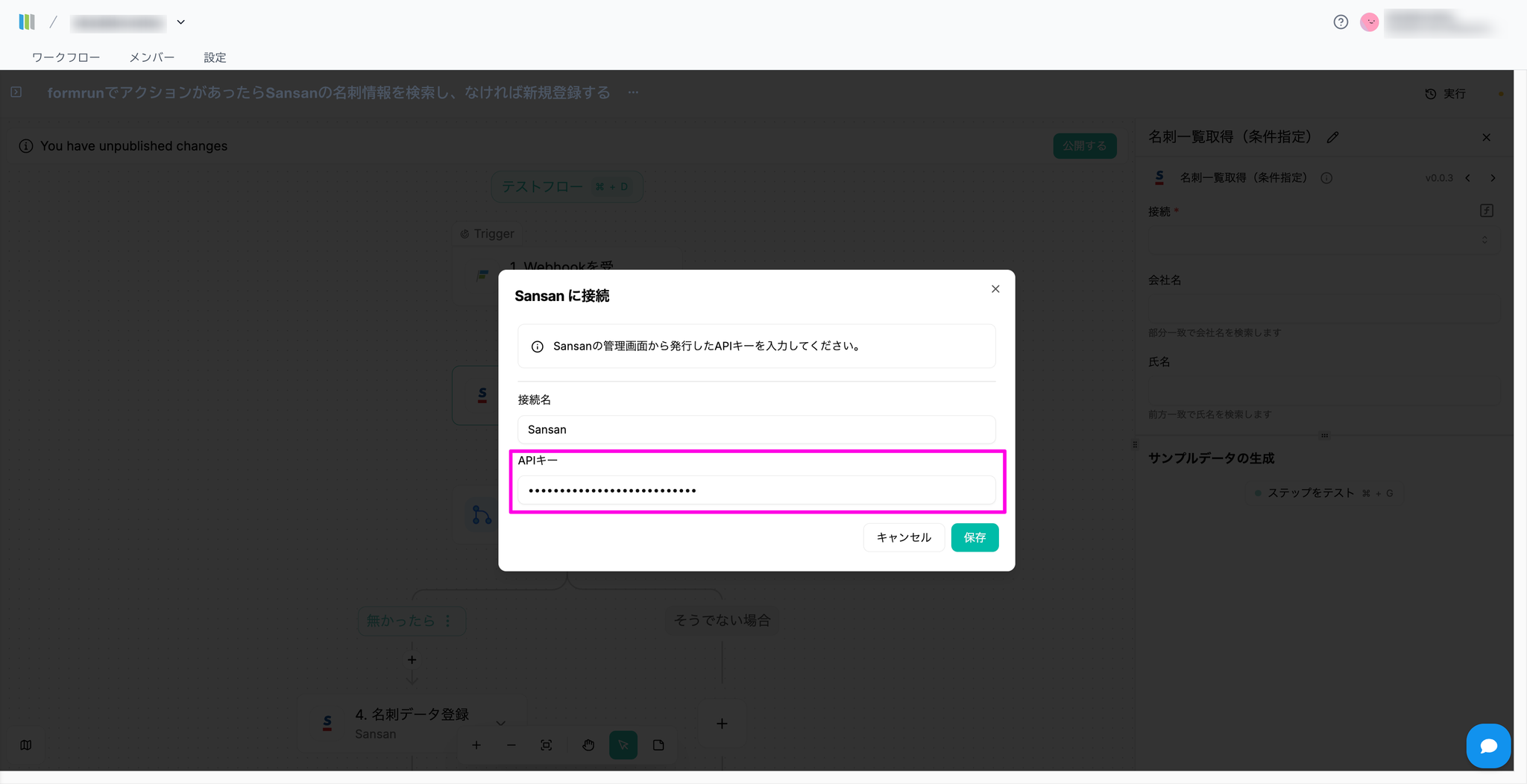Click the pencil icon to rename the step

pos(1333,137)
